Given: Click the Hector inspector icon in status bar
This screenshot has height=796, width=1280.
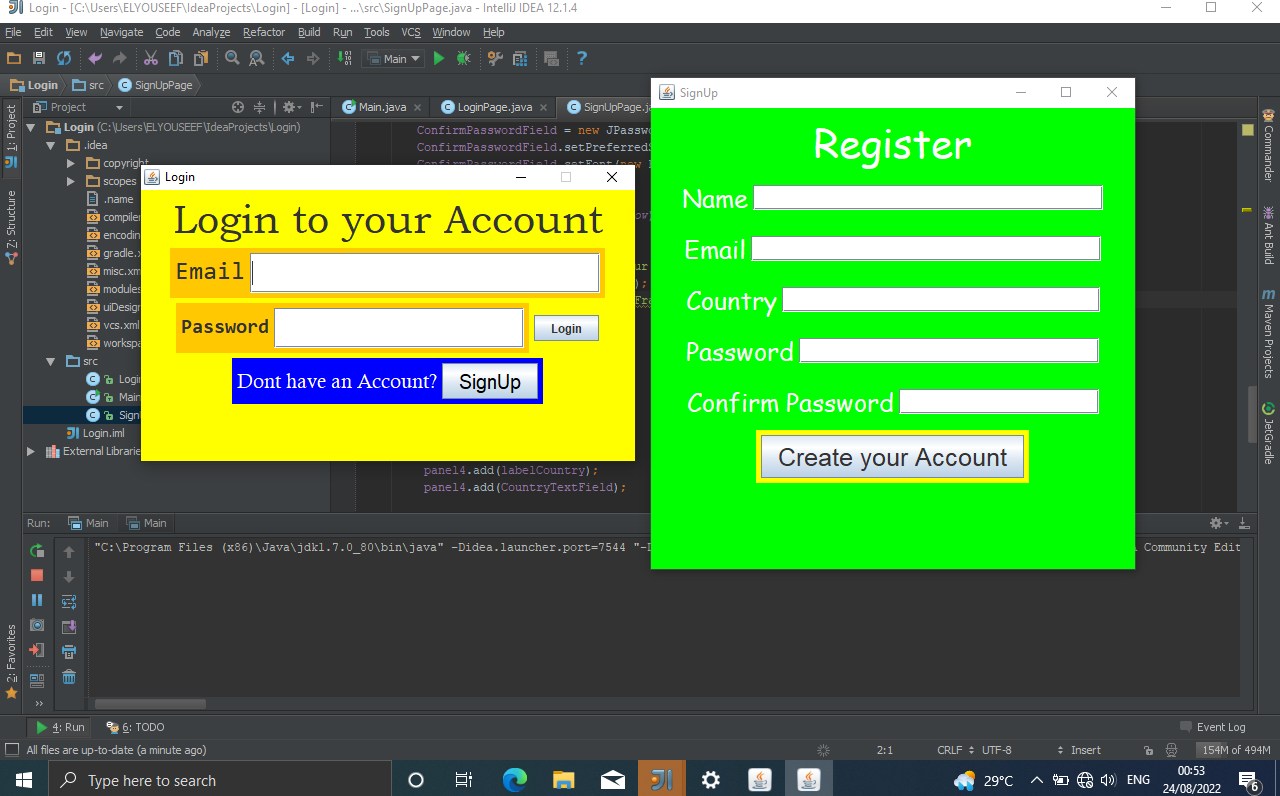Looking at the screenshot, I should [x=1171, y=750].
